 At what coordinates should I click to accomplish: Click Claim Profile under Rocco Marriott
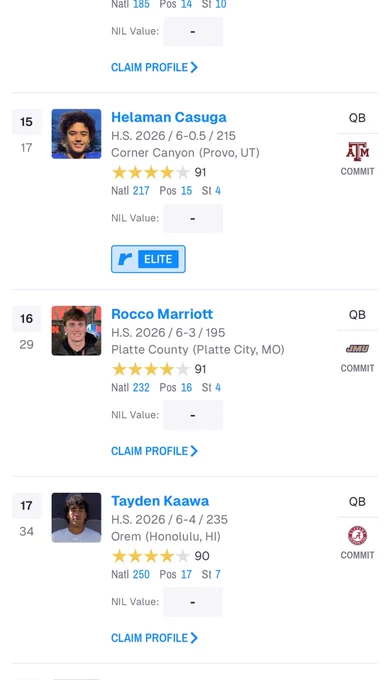click(154, 451)
